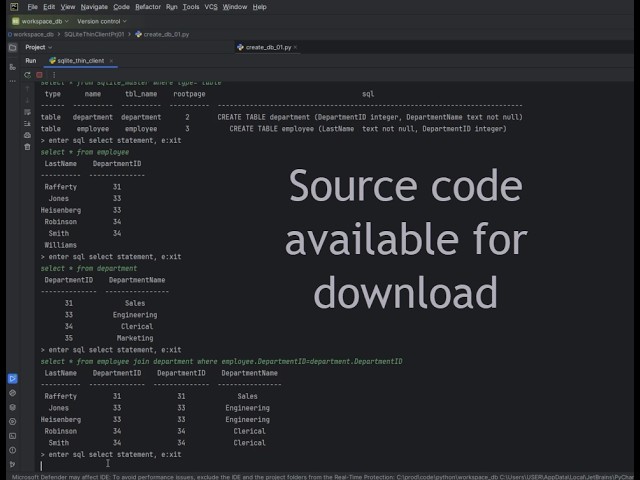This screenshot has height=480, width=640.
Task: Open the Python Console tool window
Action: click(x=13, y=393)
